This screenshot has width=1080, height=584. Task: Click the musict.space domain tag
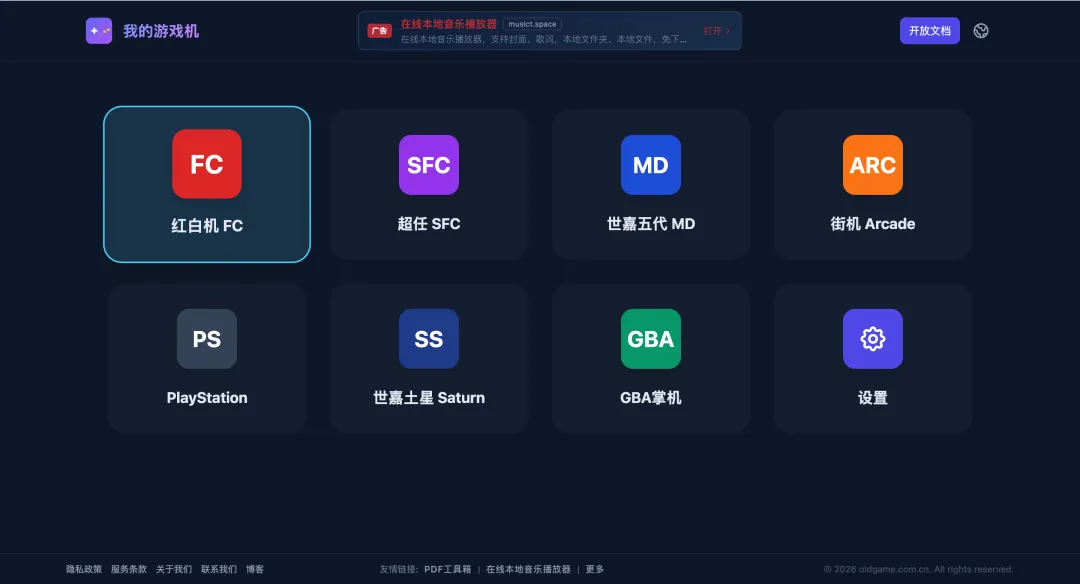532,24
